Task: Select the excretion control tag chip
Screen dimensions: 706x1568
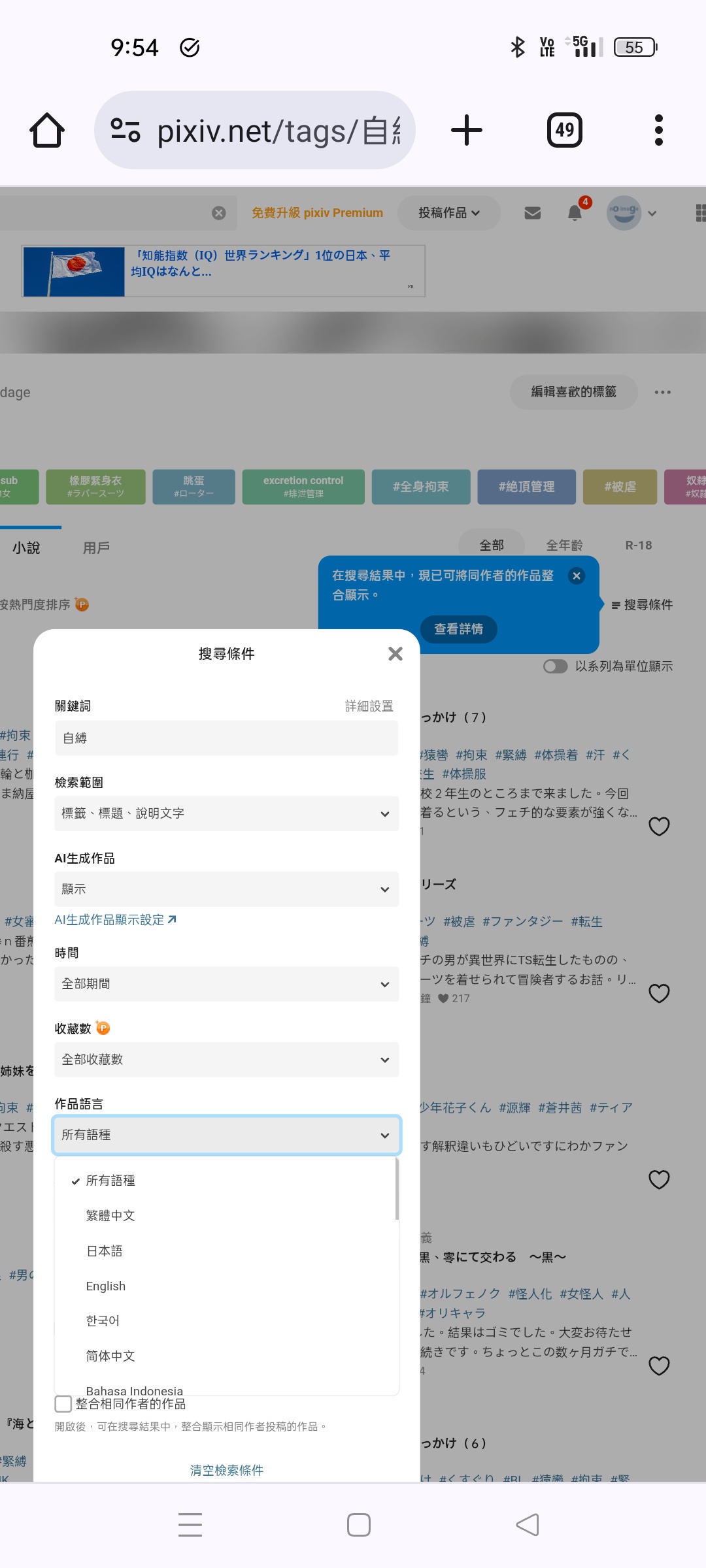Action: (x=303, y=487)
